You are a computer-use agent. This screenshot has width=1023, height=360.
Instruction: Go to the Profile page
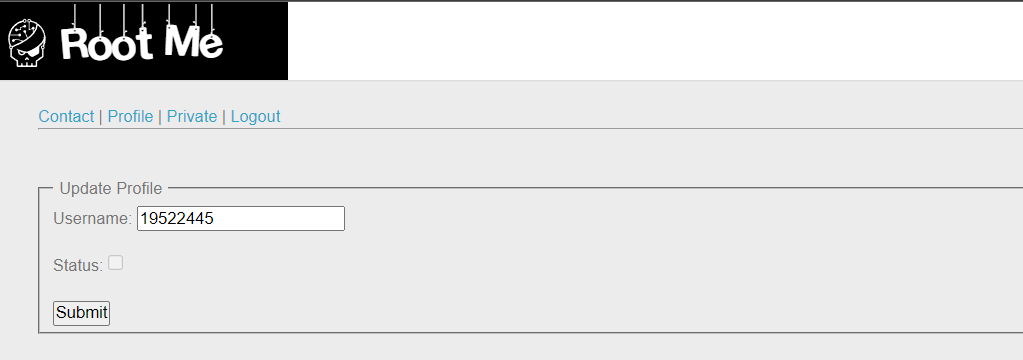pos(130,116)
